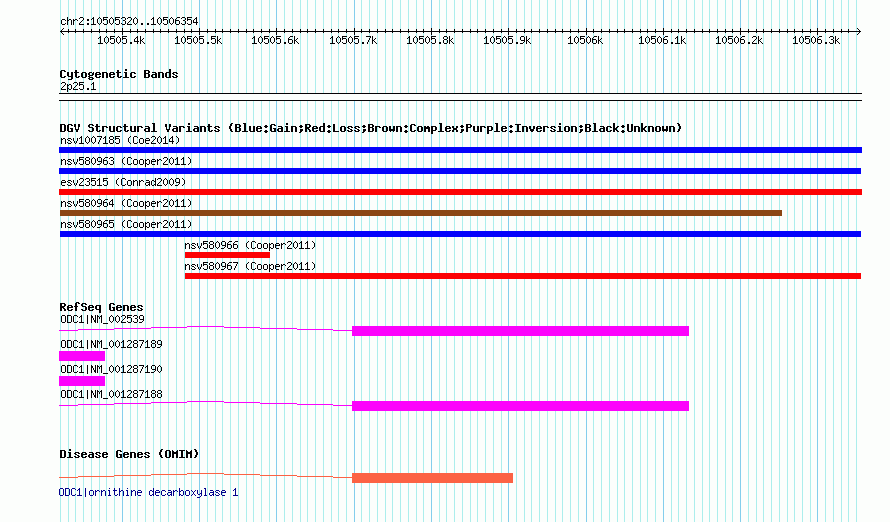Viewport: 890px width, 522px height.
Task: Click the 10506.1k ruler tick label
Action: coord(662,40)
